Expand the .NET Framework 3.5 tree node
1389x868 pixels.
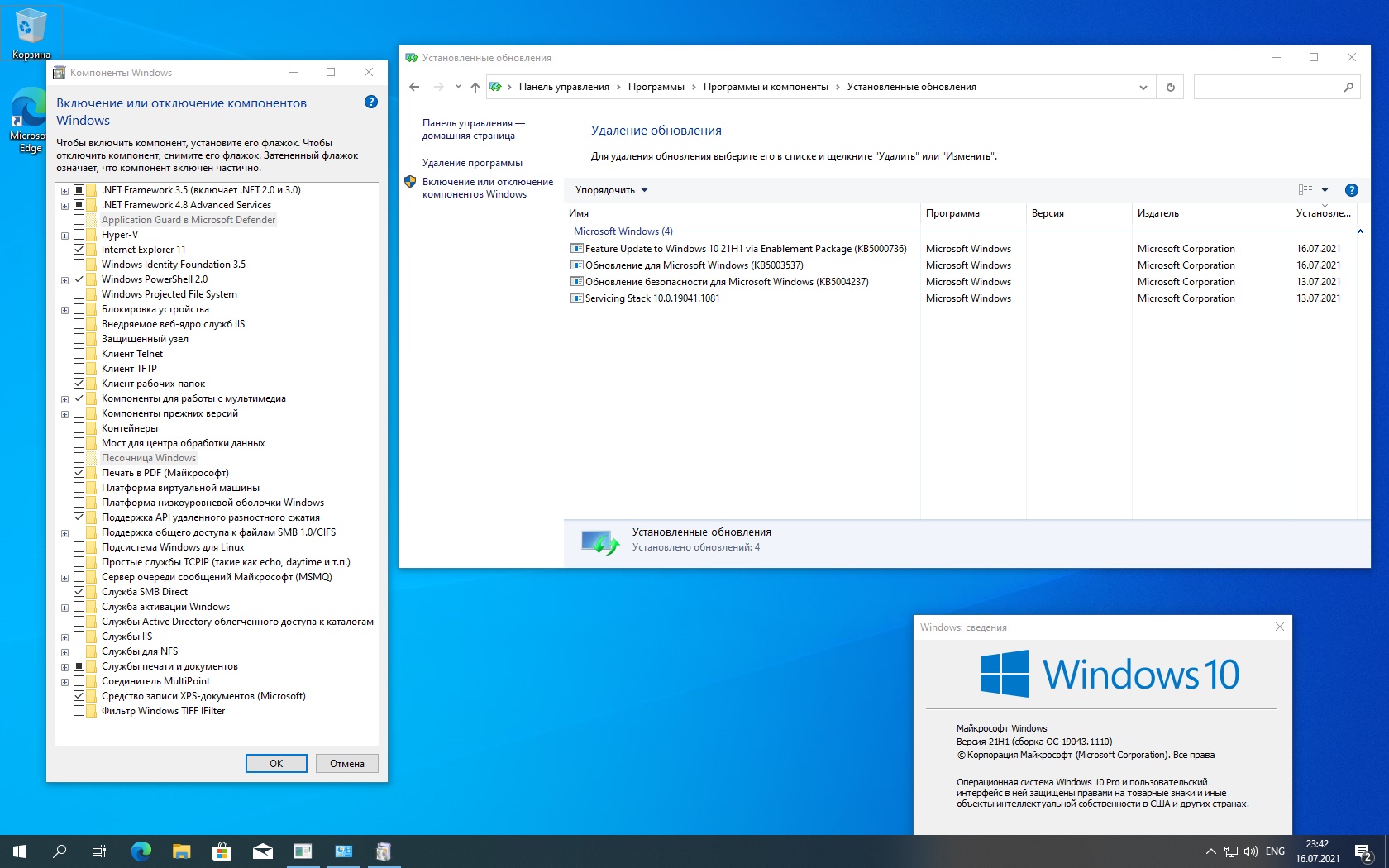tap(64, 191)
